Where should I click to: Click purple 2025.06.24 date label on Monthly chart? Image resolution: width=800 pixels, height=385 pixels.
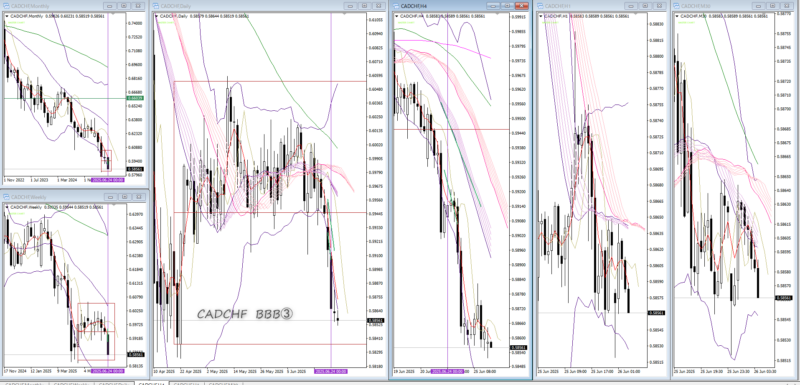[108, 180]
